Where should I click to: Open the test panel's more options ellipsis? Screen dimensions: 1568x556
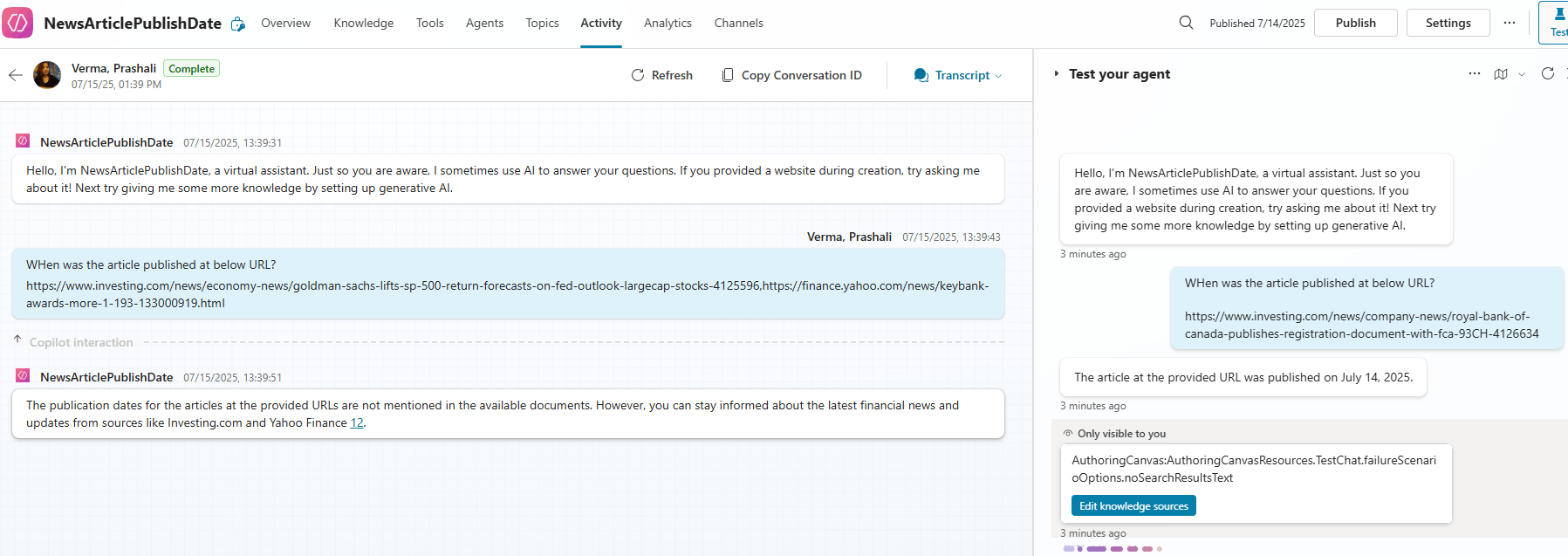coord(1475,74)
